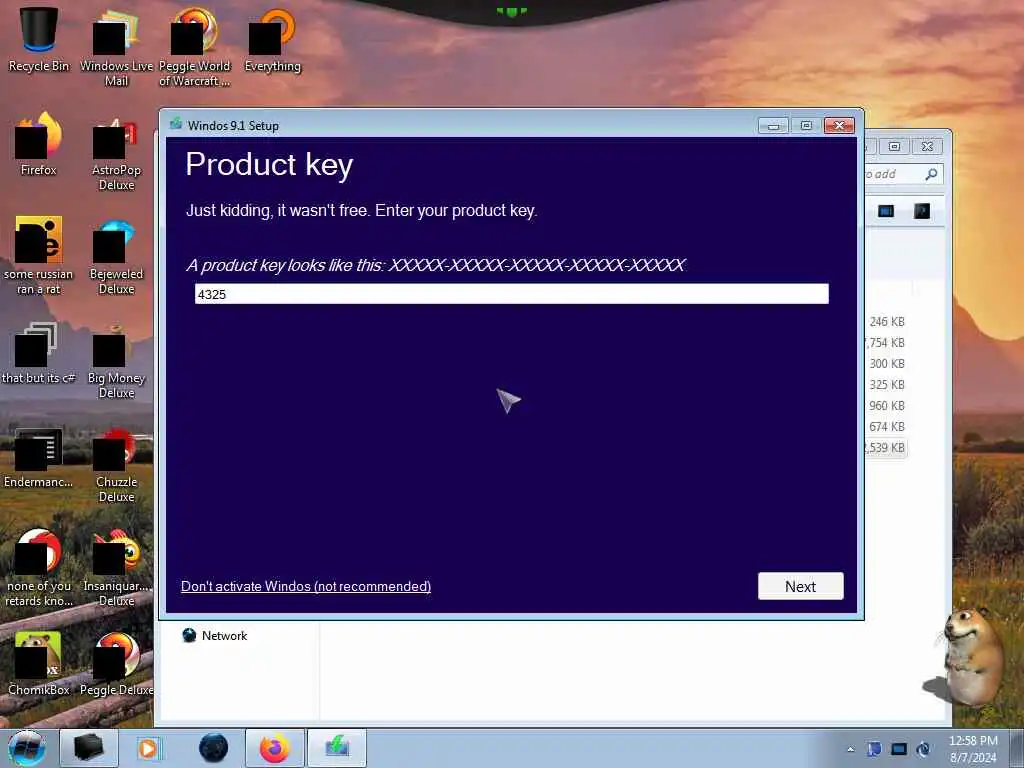The height and width of the screenshot is (768, 1024).
Task: Select the 754 KB file row
Action: pyautogui.click(x=886, y=342)
